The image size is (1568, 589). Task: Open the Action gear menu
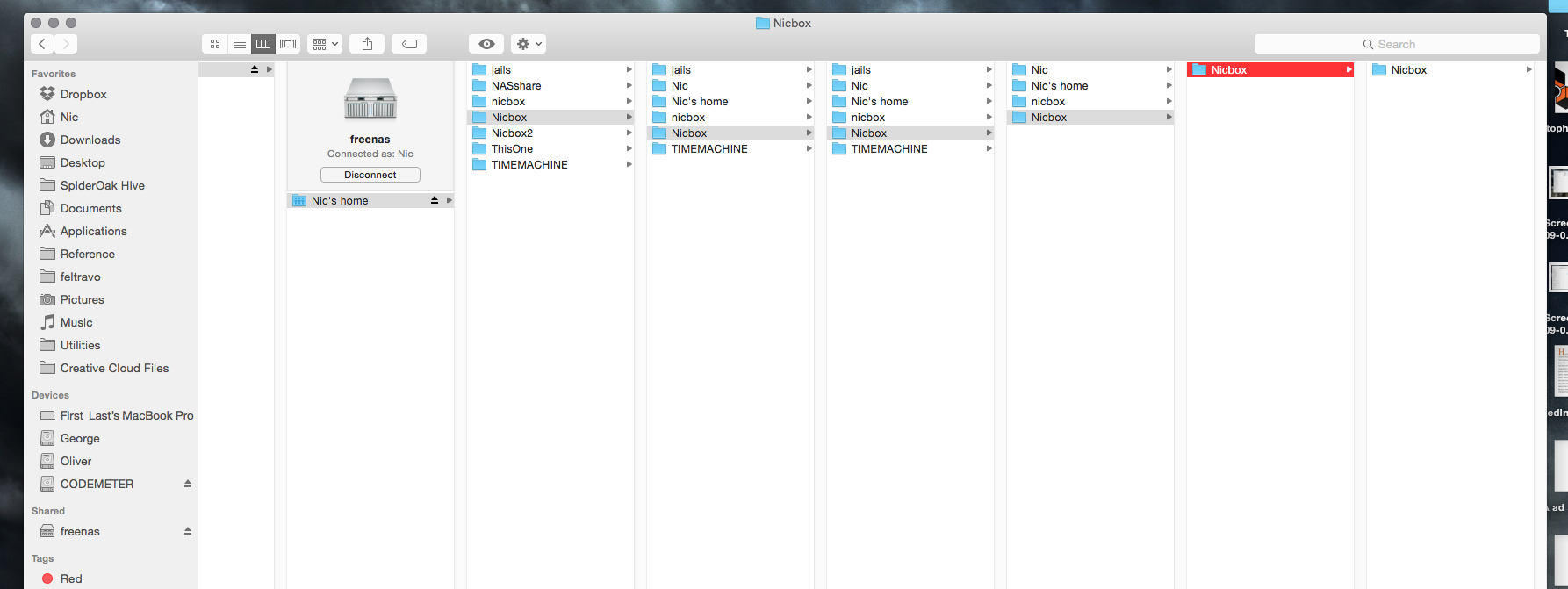[x=529, y=44]
